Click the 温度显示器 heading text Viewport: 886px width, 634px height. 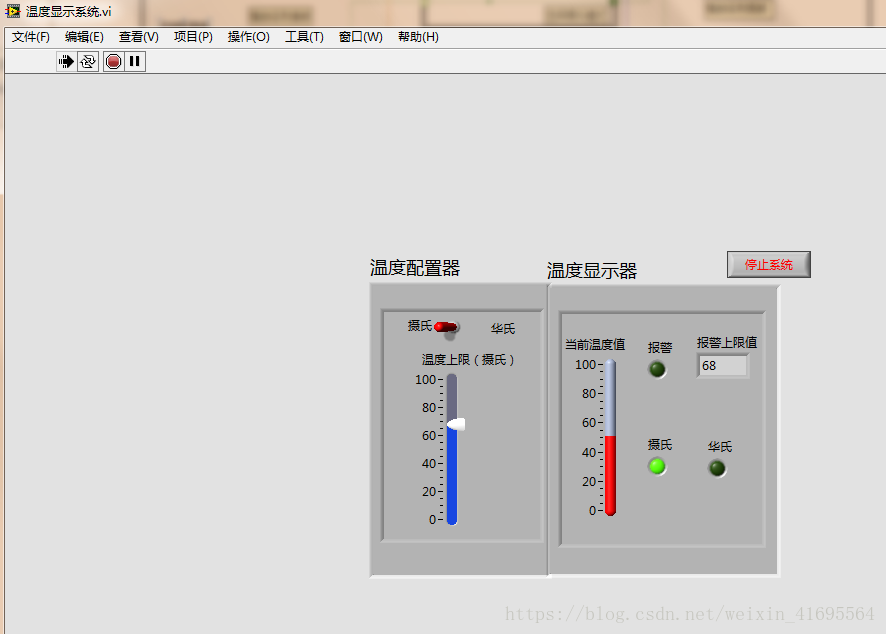592,271
